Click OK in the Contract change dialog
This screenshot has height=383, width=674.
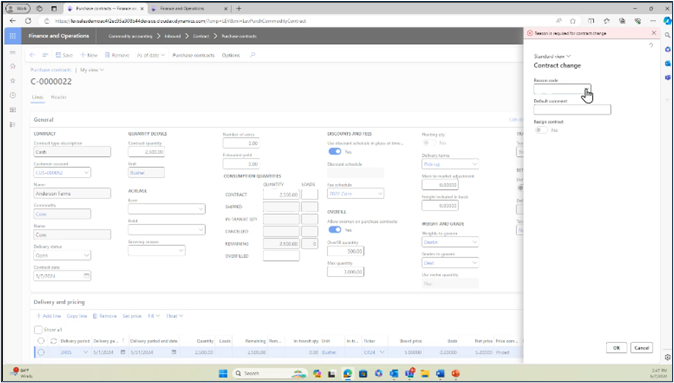[616, 348]
